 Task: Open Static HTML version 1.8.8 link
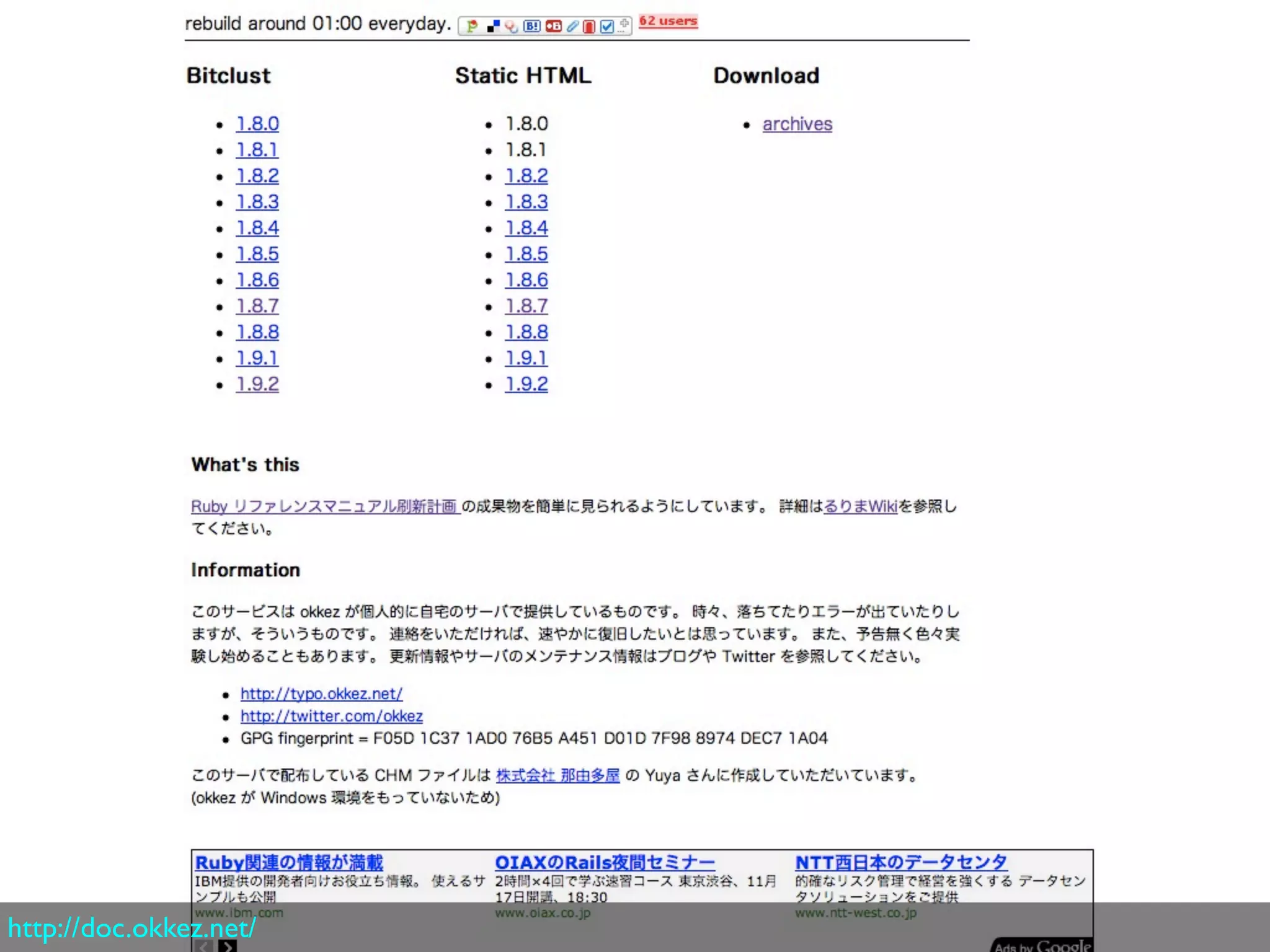tap(526, 332)
